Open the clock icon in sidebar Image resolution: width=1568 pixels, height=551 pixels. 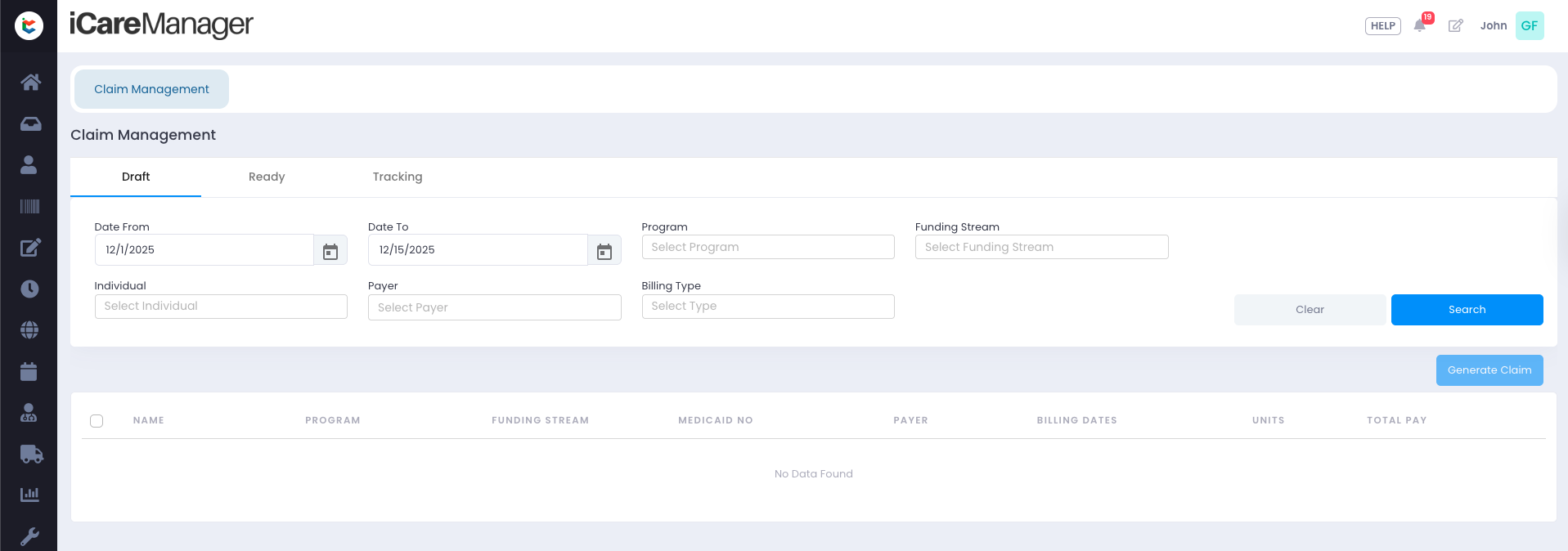point(29,289)
